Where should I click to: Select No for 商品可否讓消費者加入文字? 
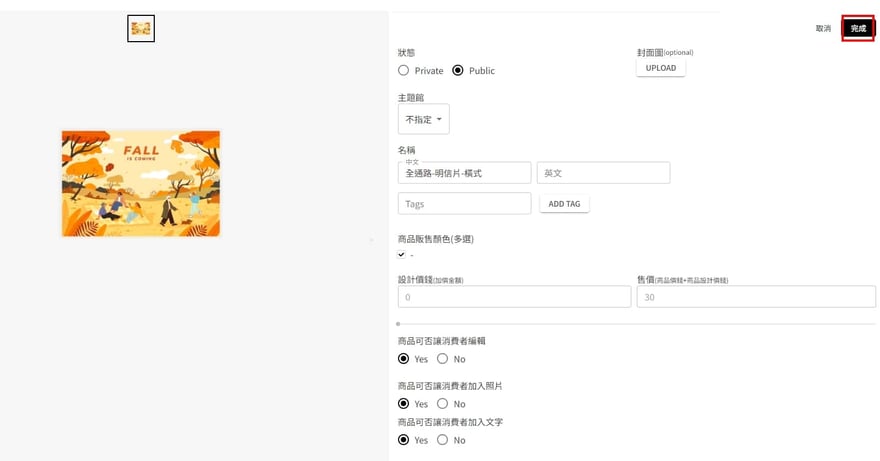[443, 440]
